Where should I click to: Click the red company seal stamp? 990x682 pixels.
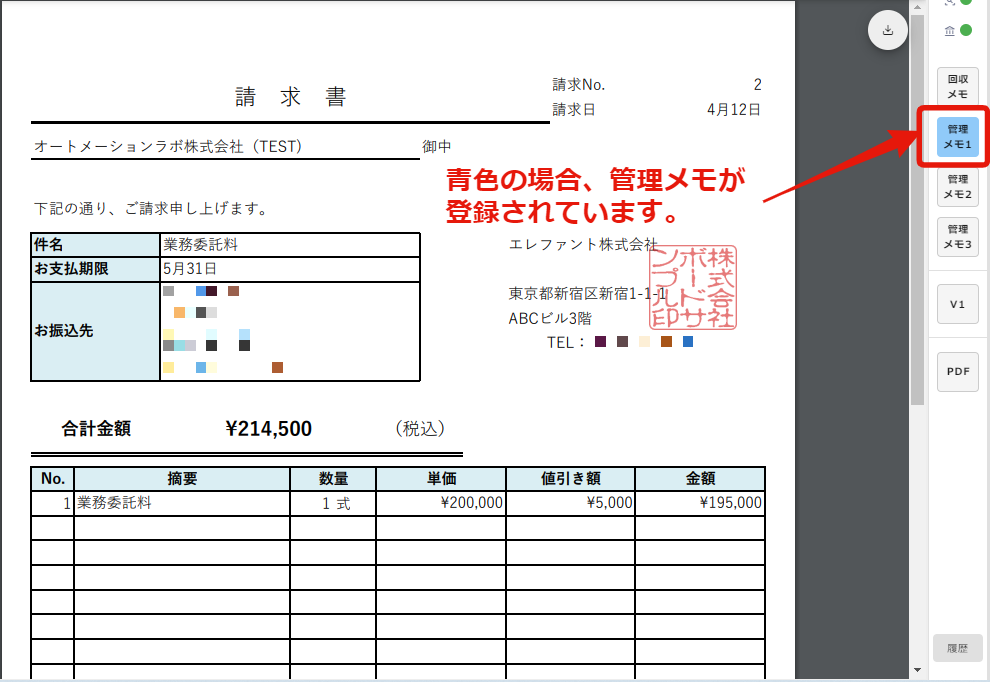tap(693, 288)
